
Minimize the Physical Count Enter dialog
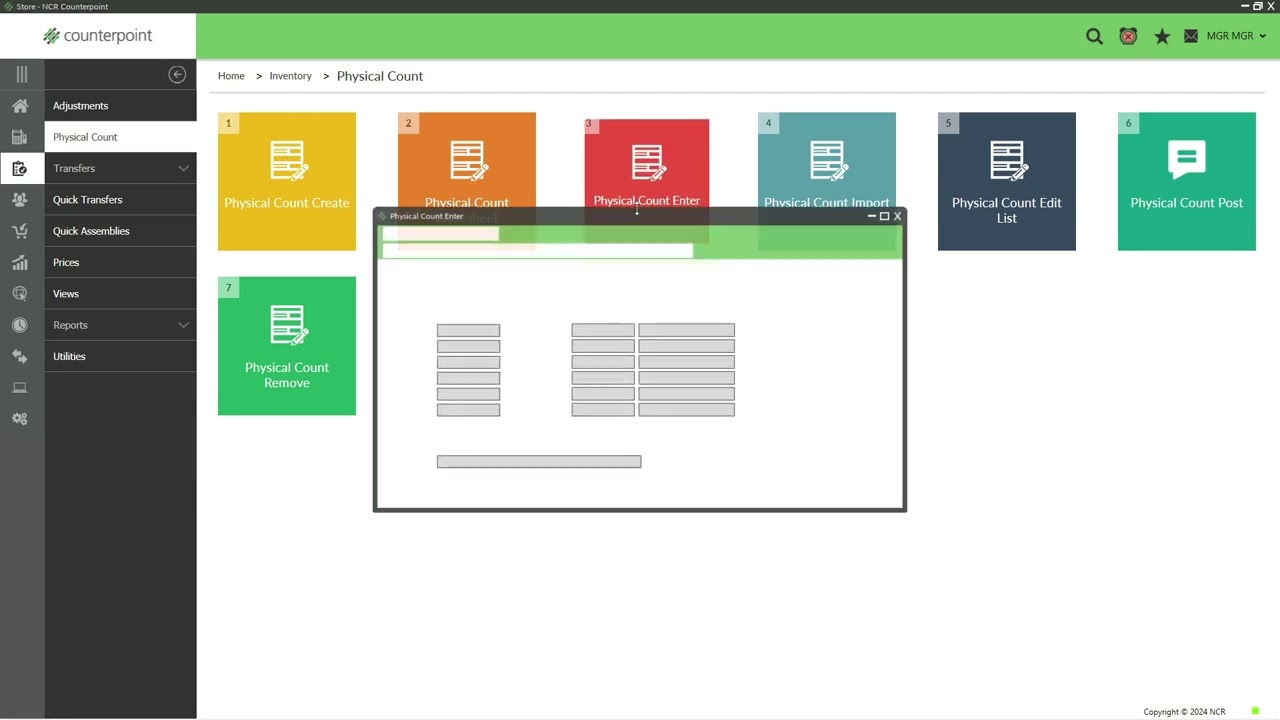871,216
